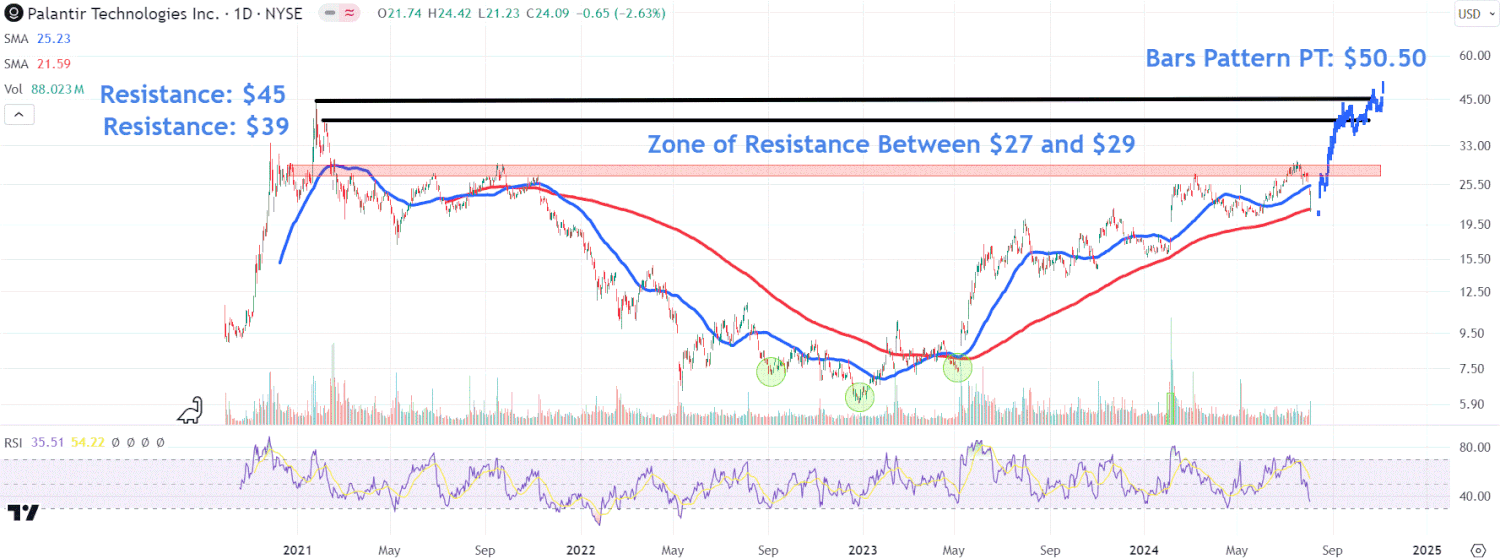Click the green circle near May 2023
This screenshot has height=559, width=1500.
958,367
